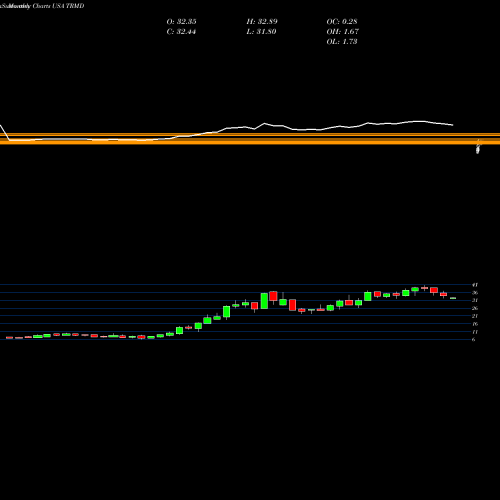The width and height of the screenshot is (500, 500).
Task: Click the 'Charts USA TRMD' title text
Action: (59, 6)
